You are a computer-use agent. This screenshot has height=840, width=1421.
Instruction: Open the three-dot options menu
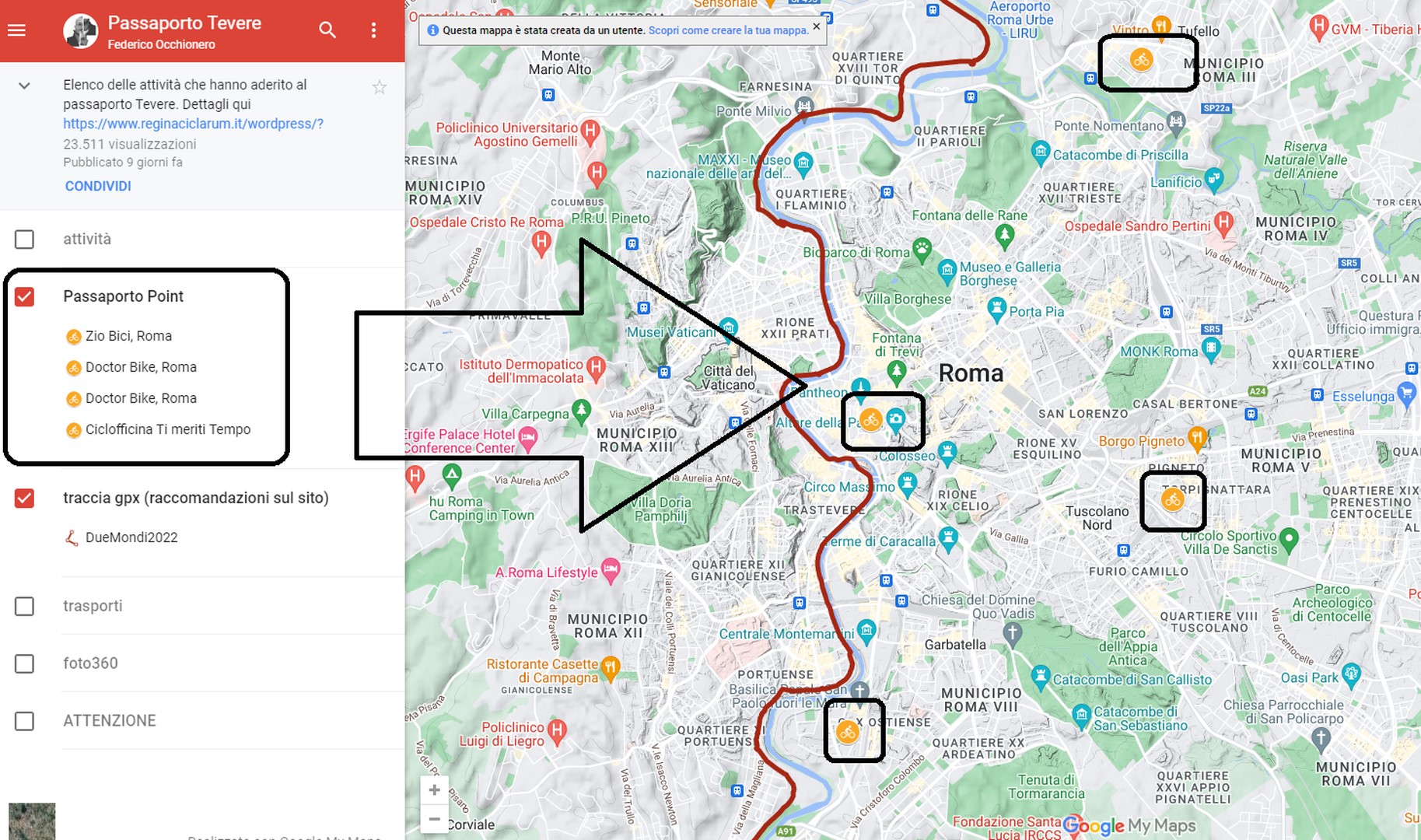[x=373, y=30]
